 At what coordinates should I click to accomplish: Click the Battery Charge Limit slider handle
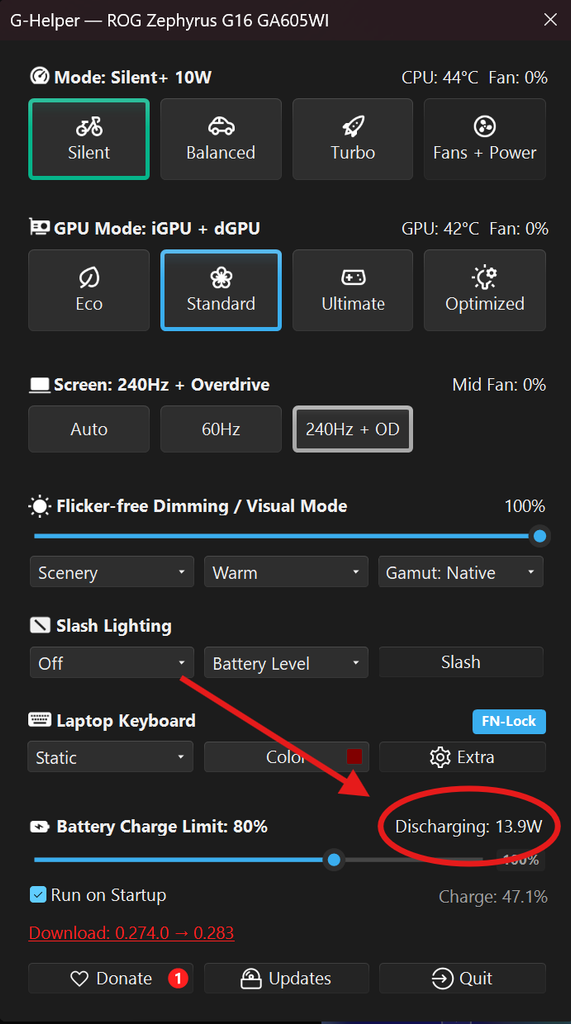[x=334, y=859]
